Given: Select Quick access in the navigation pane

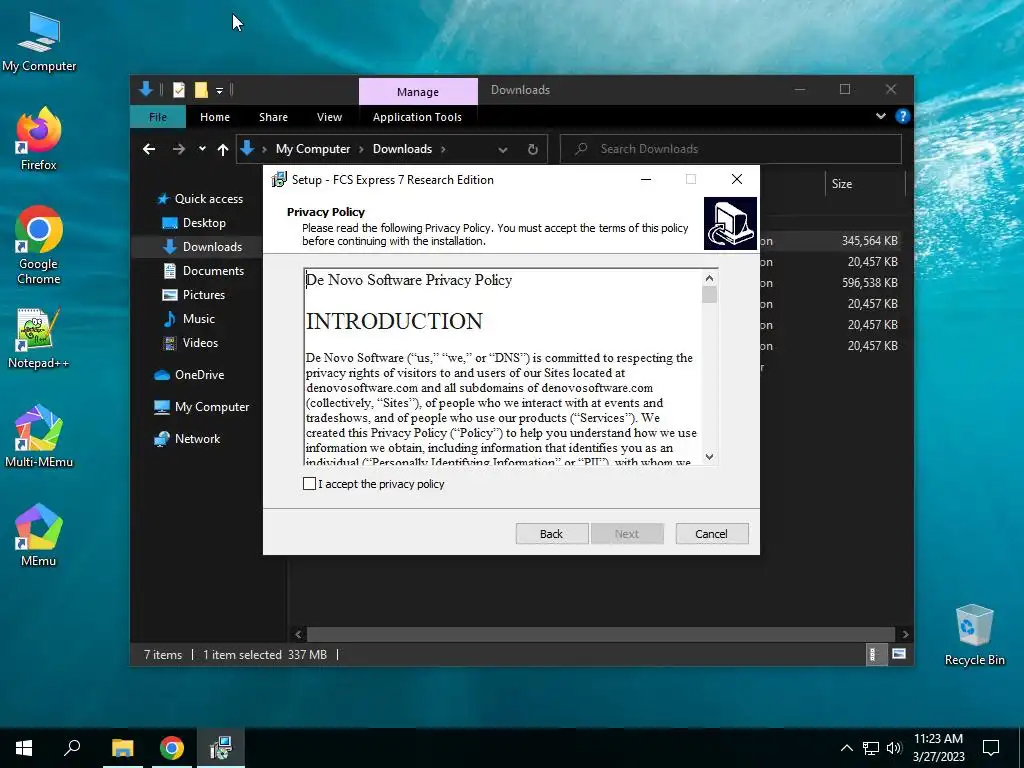Looking at the screenshot, I should click(199, 199).
